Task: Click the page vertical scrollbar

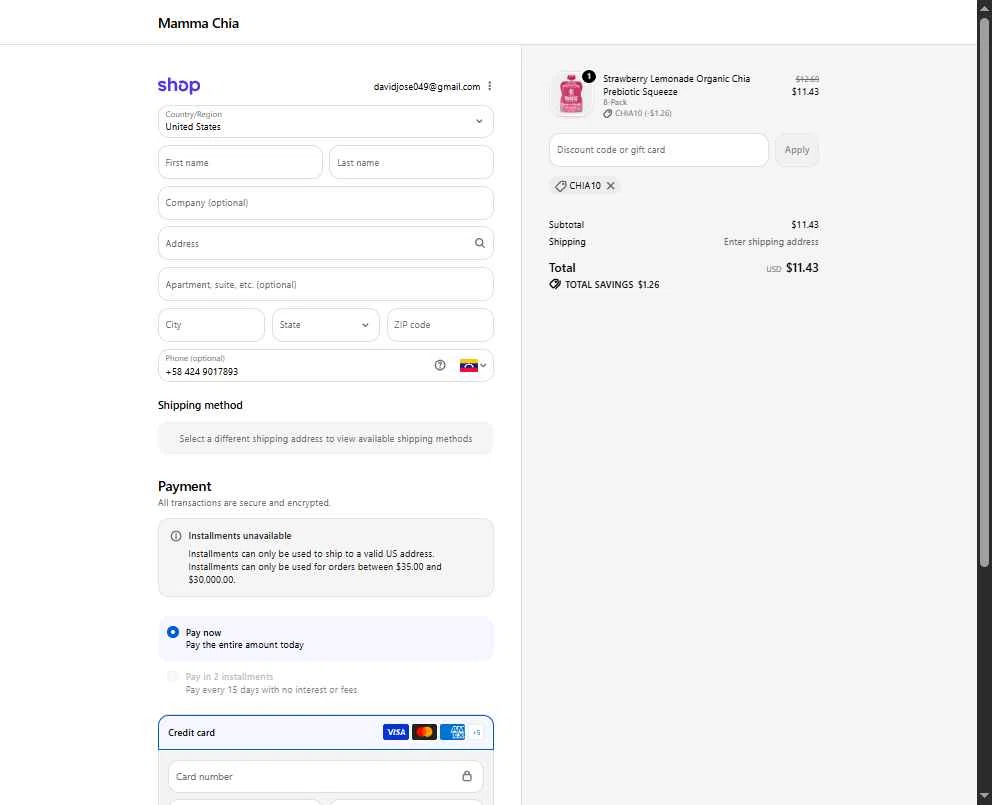Action: 984,291
